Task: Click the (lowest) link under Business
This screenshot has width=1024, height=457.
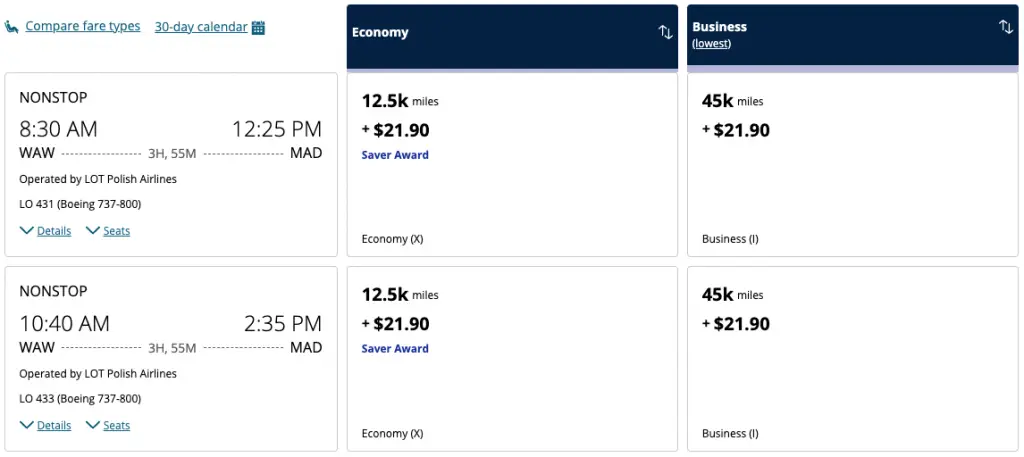Action: point(711,43)
